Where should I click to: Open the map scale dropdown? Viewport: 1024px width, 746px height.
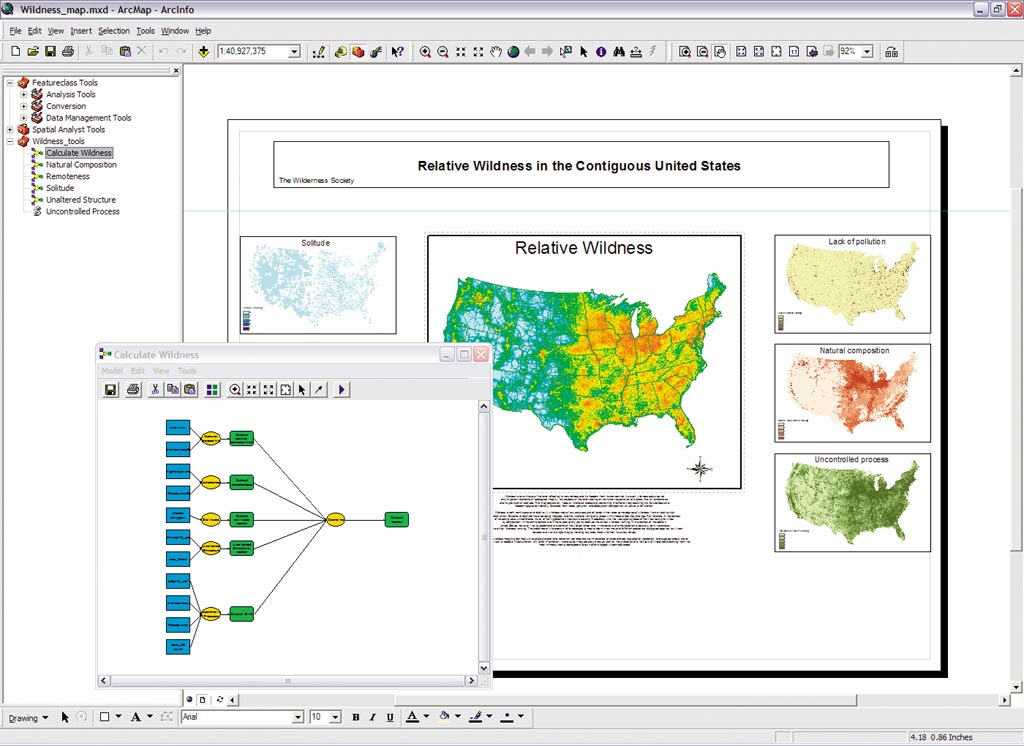[294, 52]
